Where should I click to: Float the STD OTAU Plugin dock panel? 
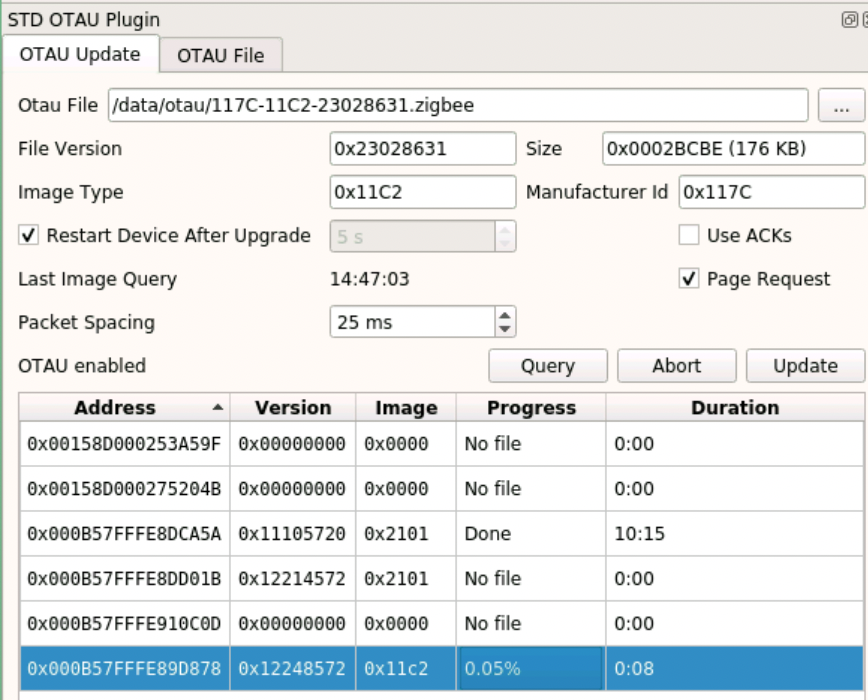[849, 20]
